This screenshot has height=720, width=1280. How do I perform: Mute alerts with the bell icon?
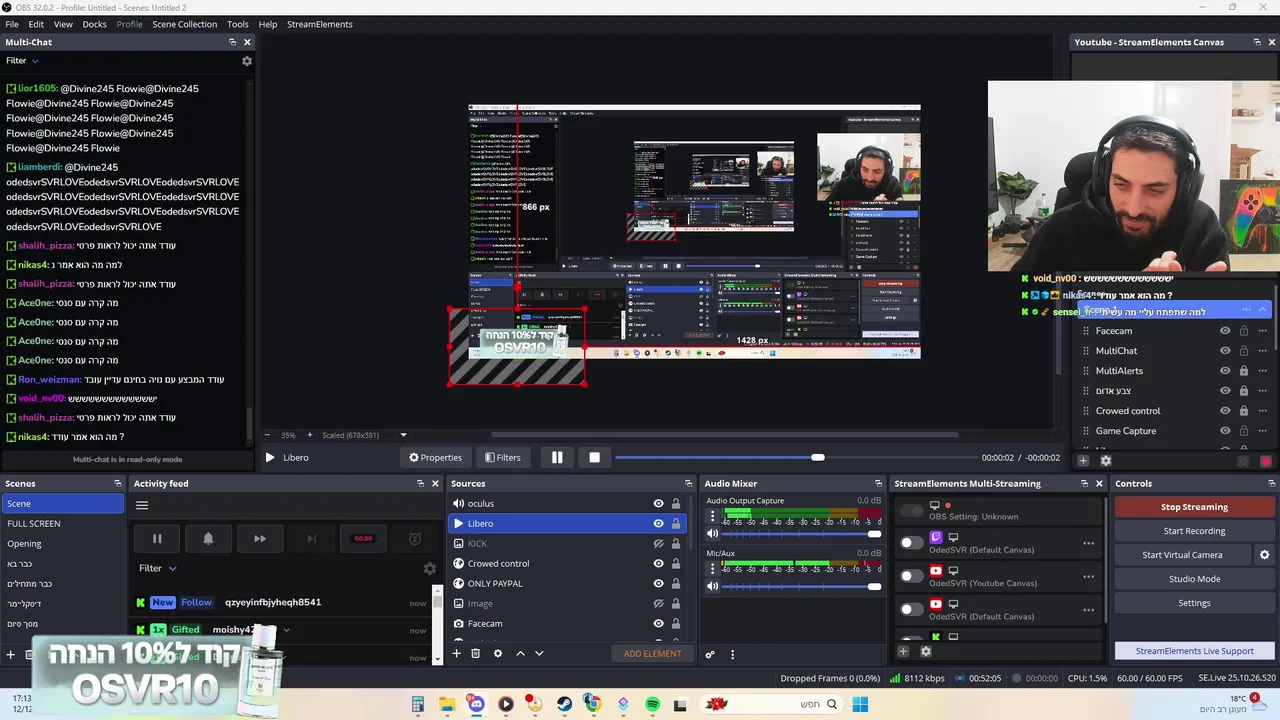[208, 539]
